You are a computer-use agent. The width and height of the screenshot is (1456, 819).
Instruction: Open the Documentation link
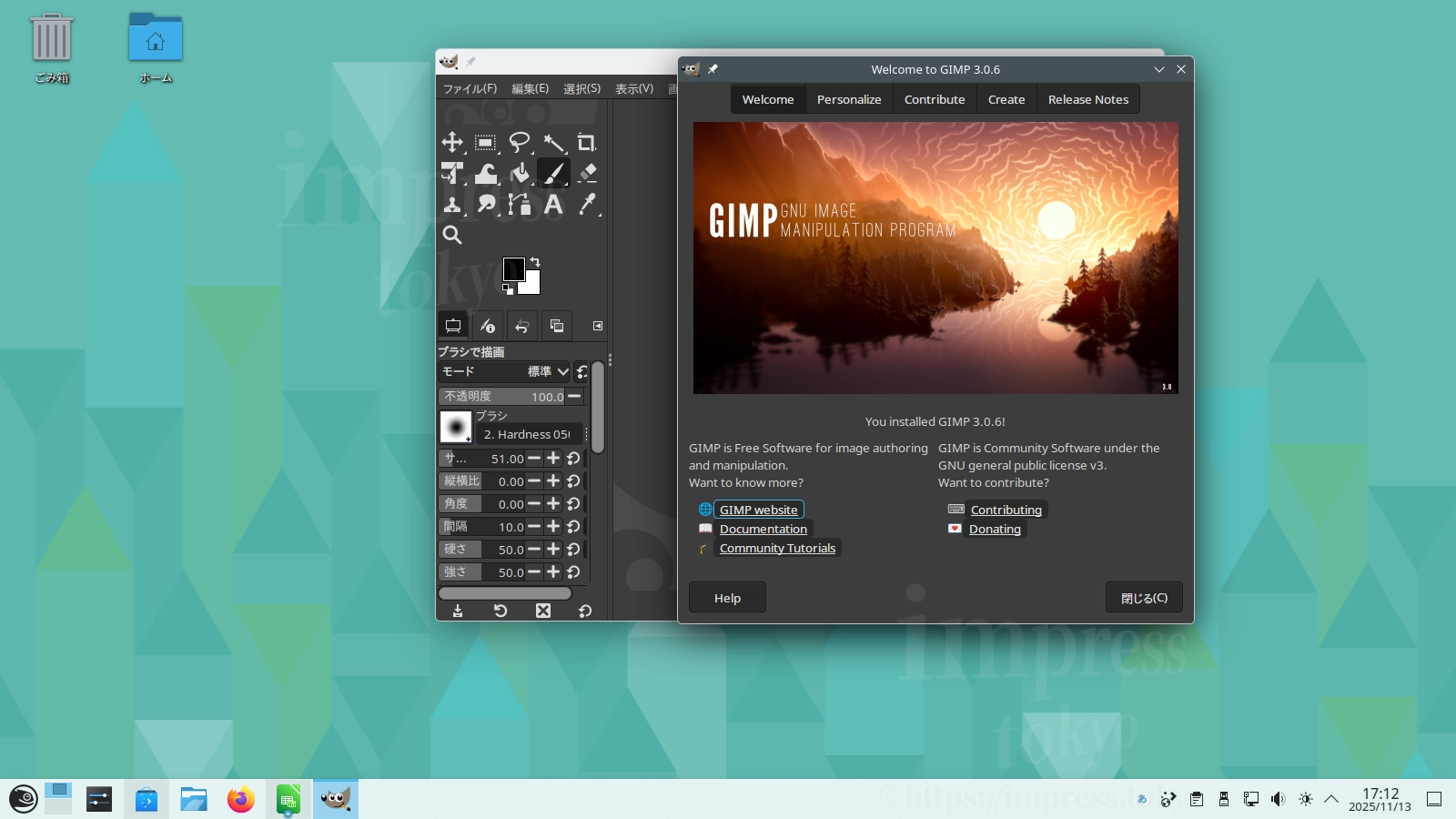point(763,529)
